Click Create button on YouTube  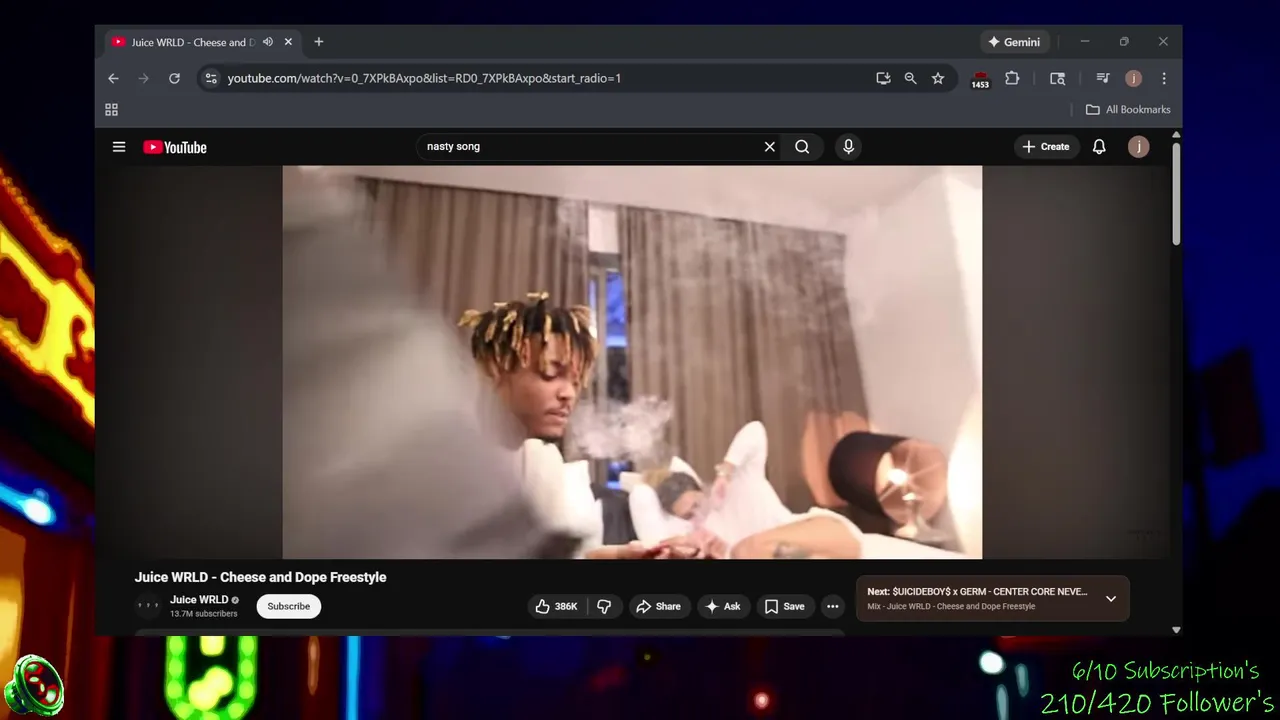coord(1046,147)
